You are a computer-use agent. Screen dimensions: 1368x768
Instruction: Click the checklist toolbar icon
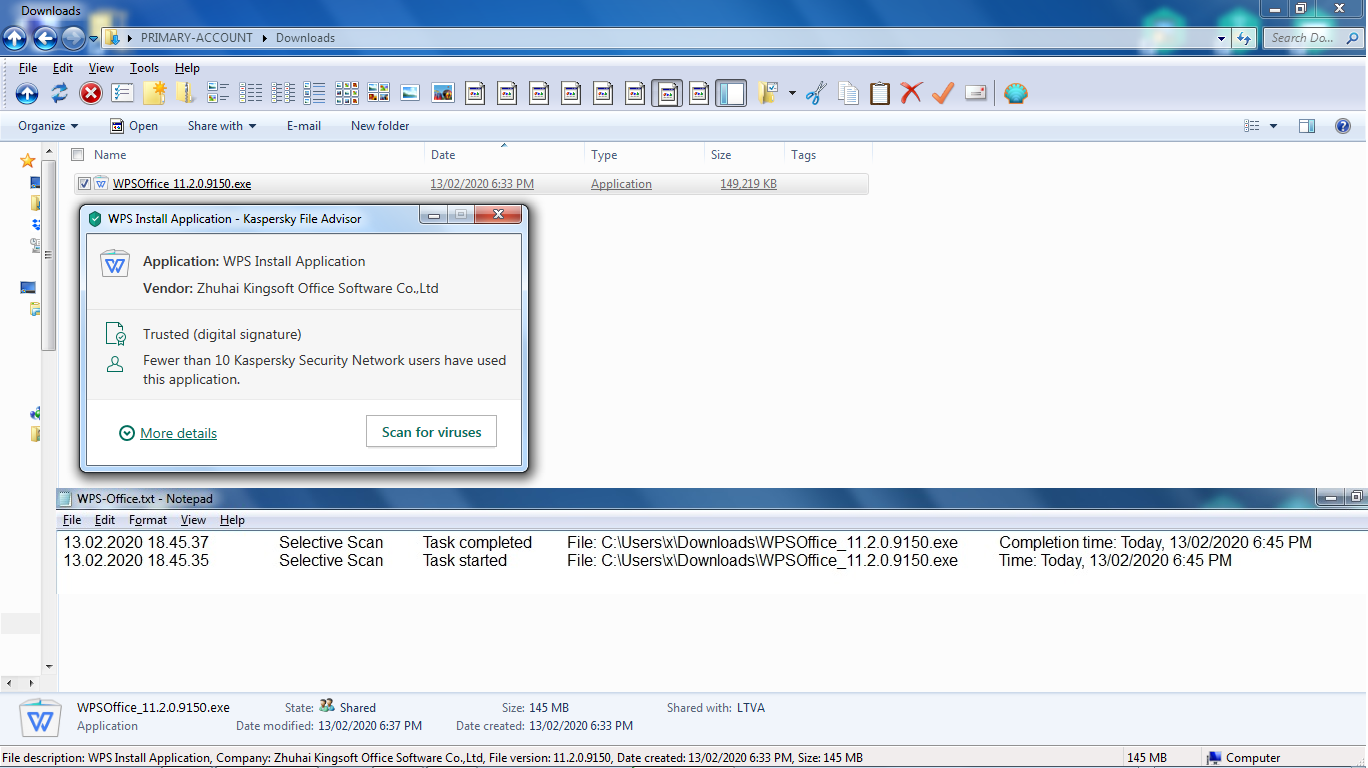[123, 94]
